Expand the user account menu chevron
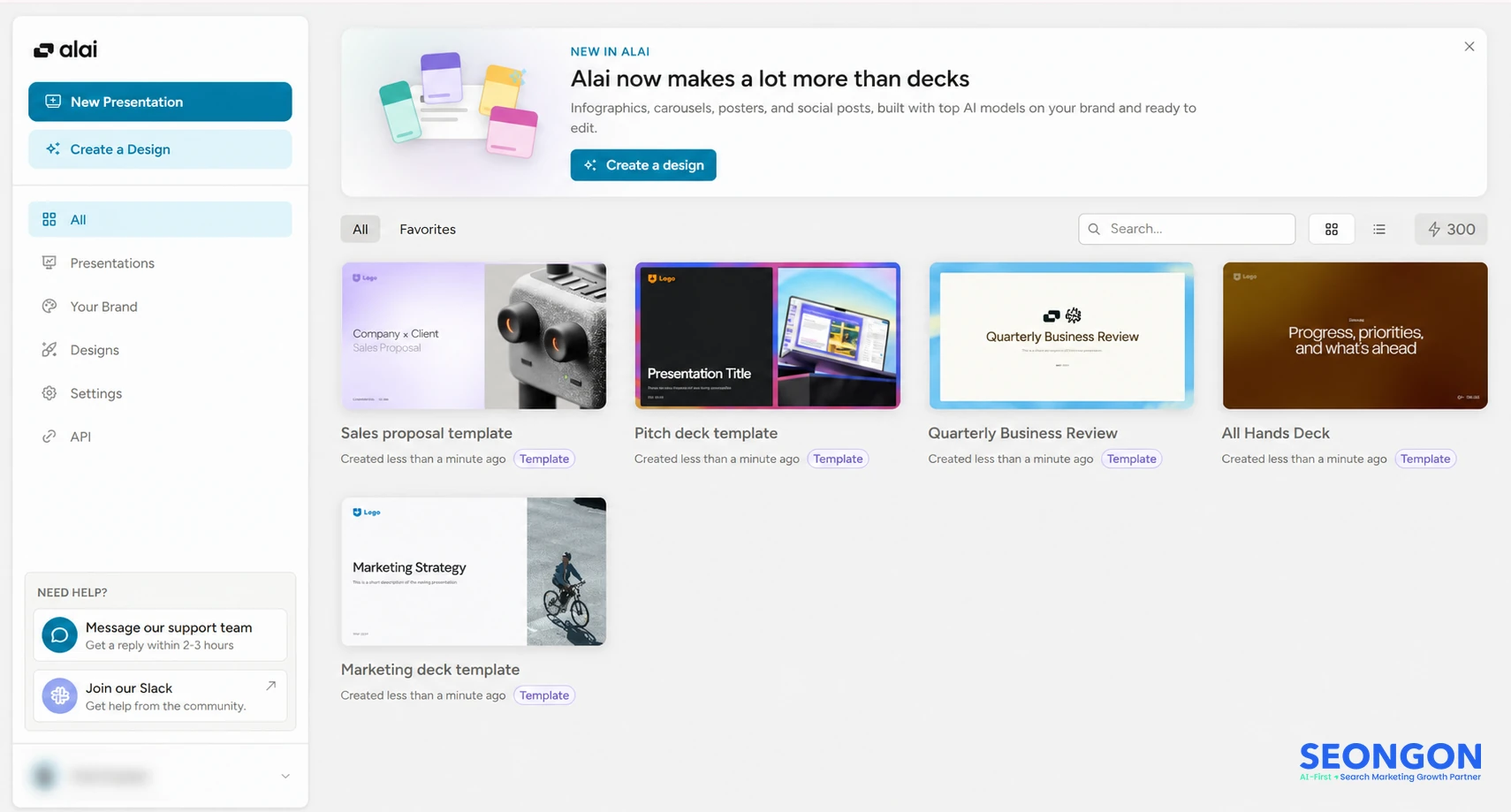The height and width of the screenshot is (812, 1511). (285, 776)
